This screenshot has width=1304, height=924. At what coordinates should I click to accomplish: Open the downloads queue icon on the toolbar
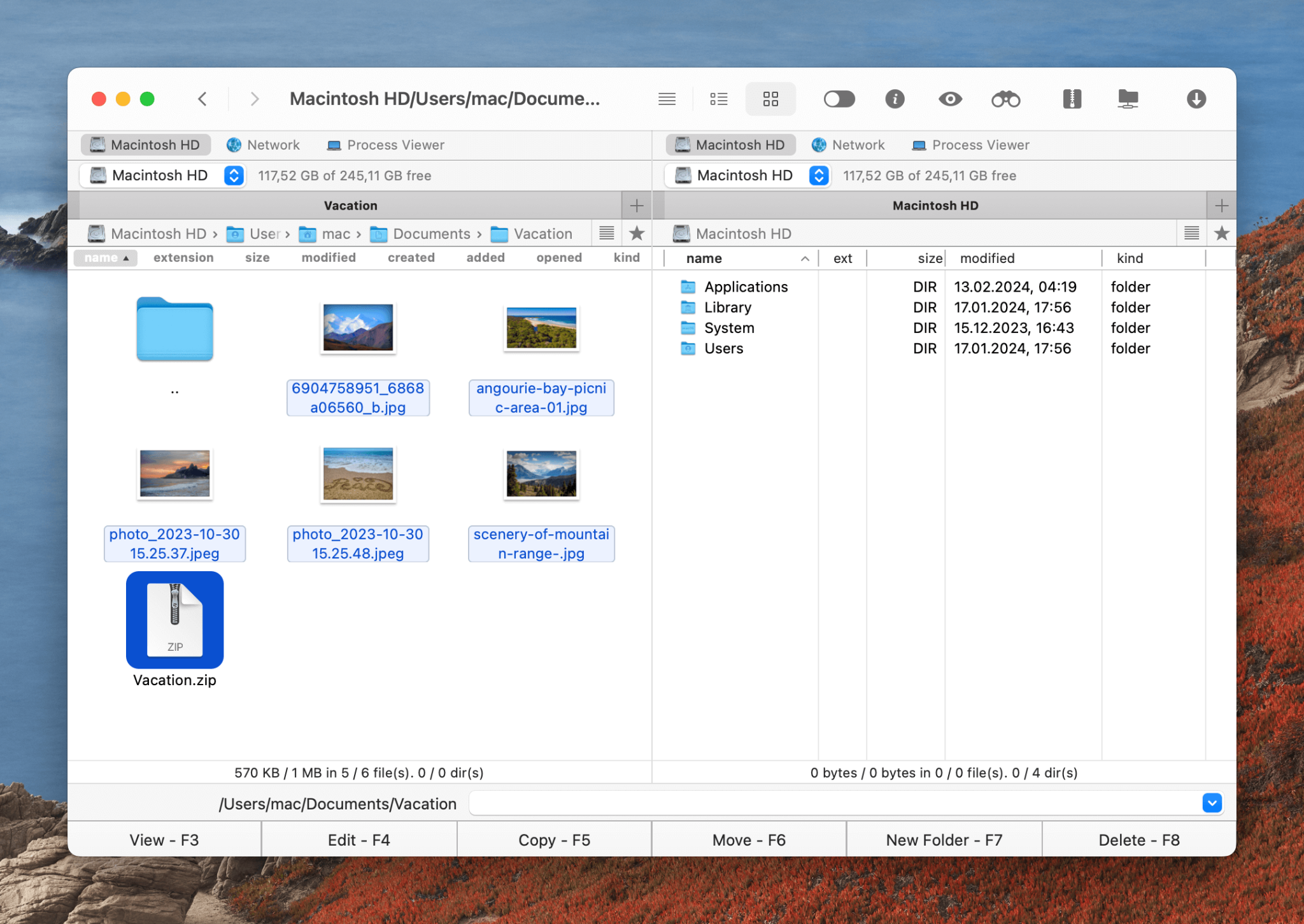coord(1196,99)
